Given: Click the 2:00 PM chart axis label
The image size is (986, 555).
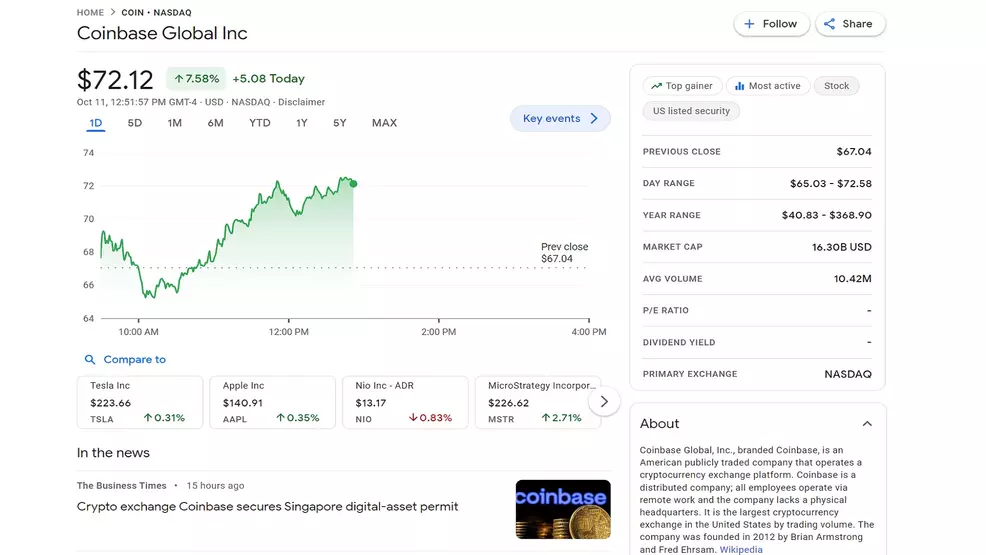Looking at the screenshot, I should point(438,332).
